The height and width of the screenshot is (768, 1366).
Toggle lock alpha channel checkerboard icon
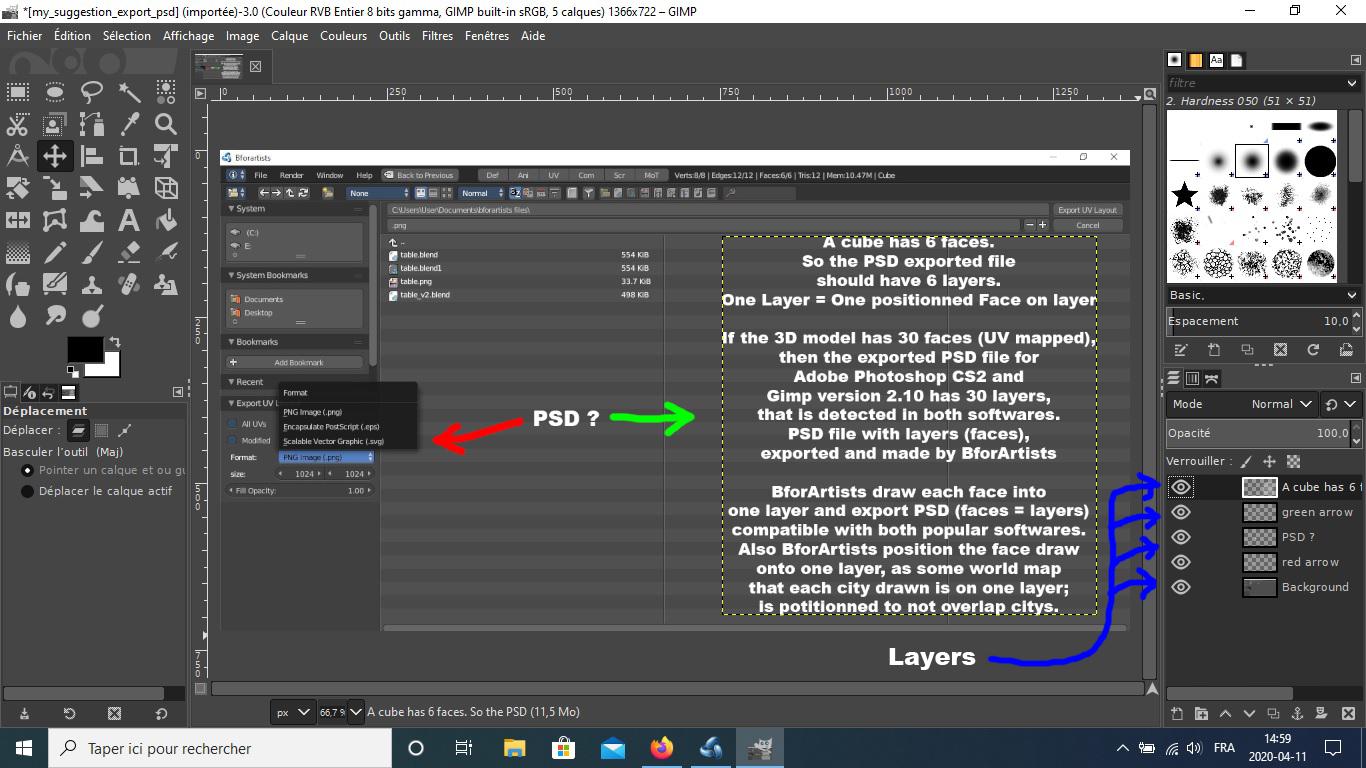tap(1293, 461)
